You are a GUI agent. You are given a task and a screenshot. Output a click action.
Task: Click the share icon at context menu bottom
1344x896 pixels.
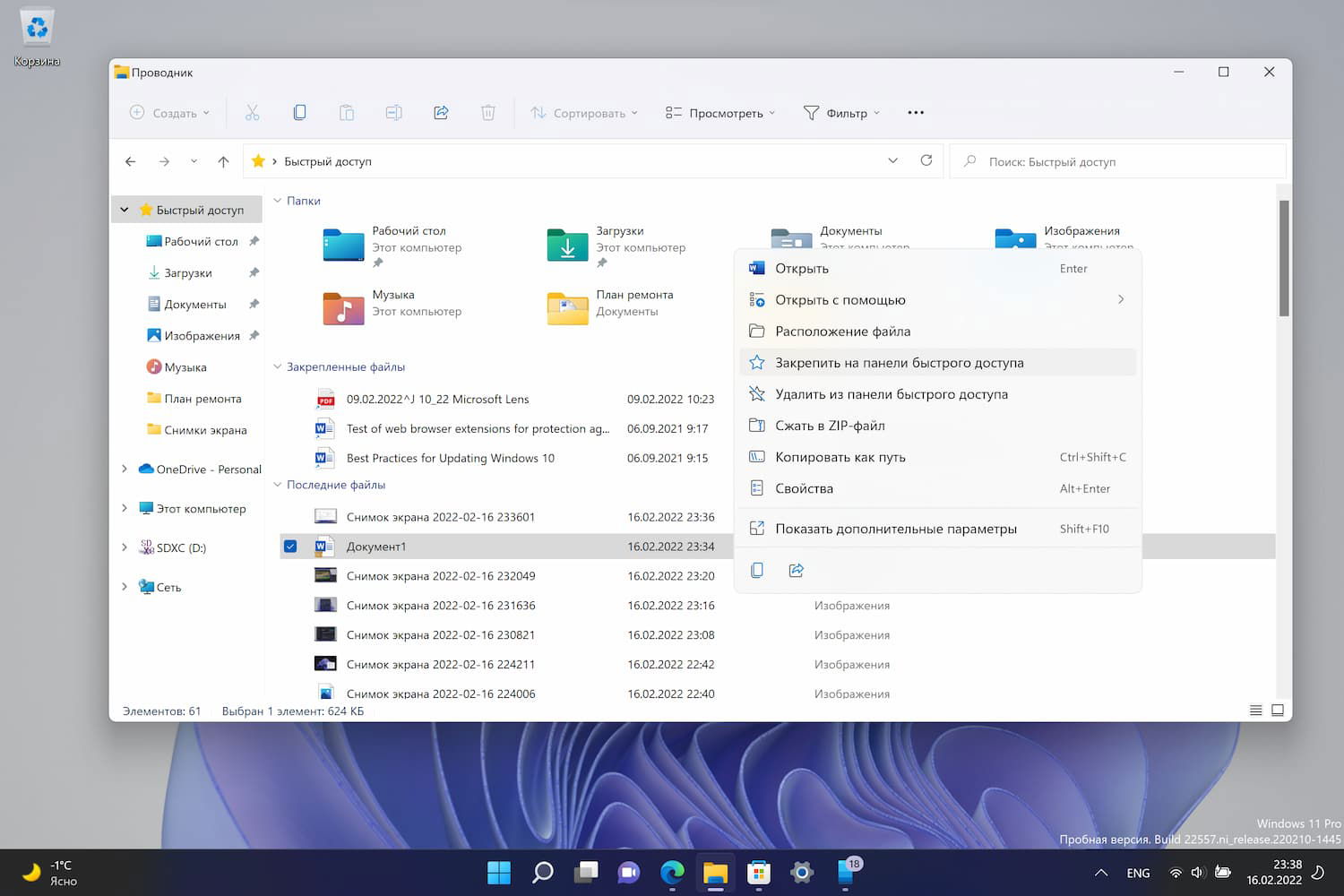796,571
